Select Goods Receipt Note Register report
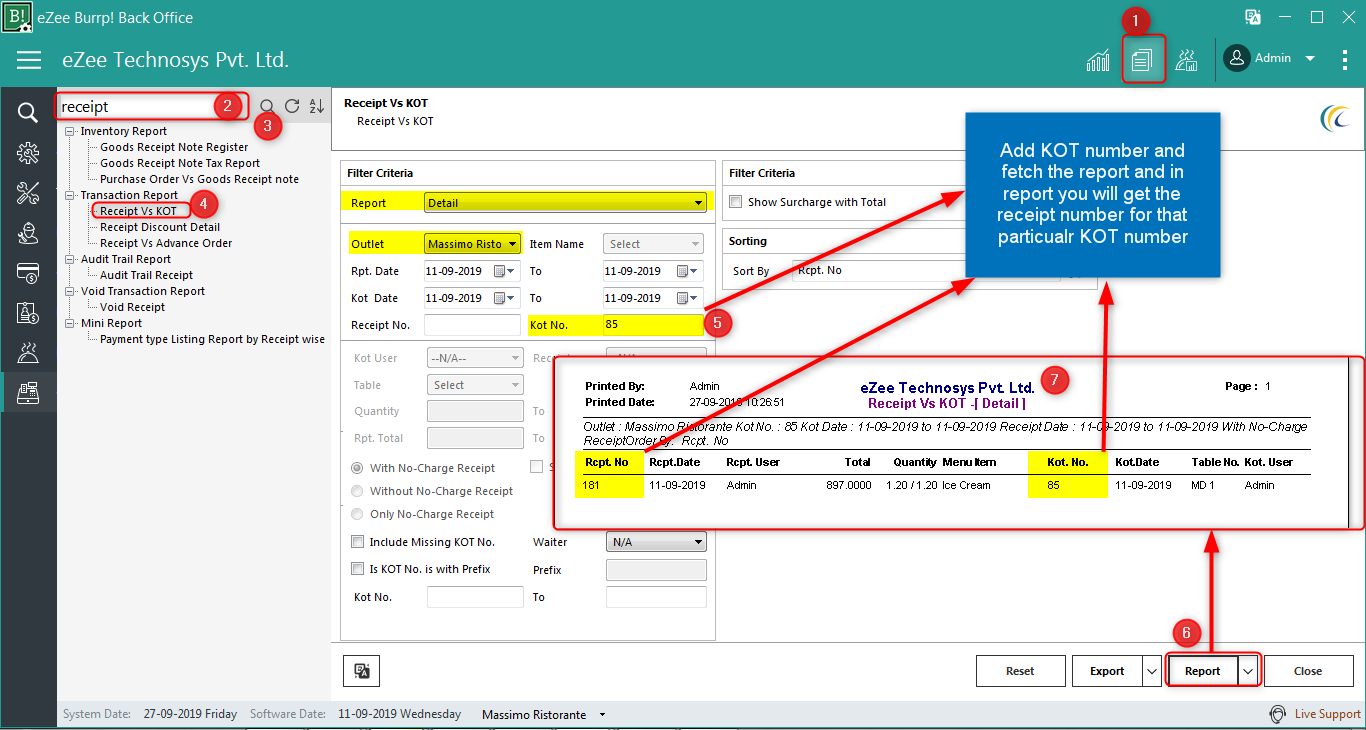The height and width of the screenshot is (730, 1366). pyautogui.click(x=174, y=147)
